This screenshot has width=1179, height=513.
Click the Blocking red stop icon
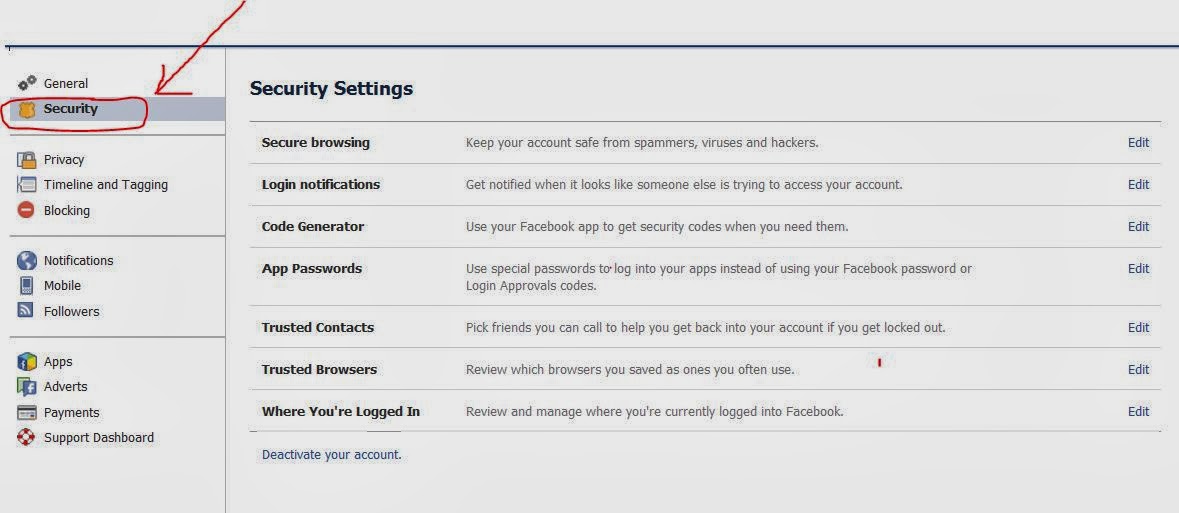pyautogui.click(x=26, y=210)
